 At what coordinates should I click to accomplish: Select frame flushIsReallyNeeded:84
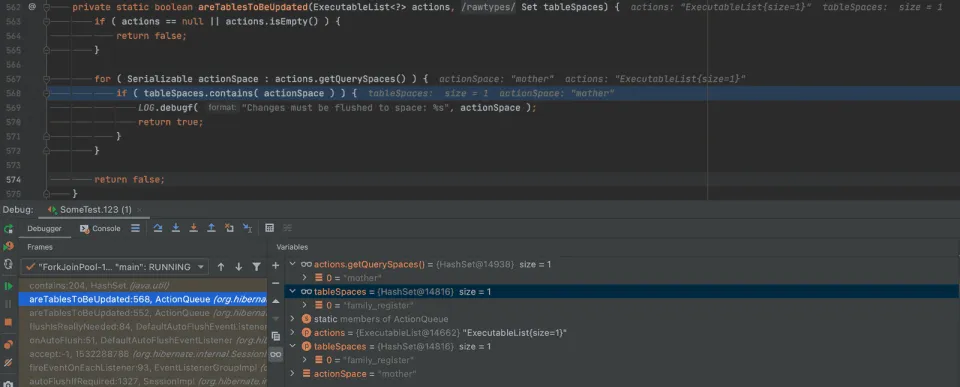143,326
